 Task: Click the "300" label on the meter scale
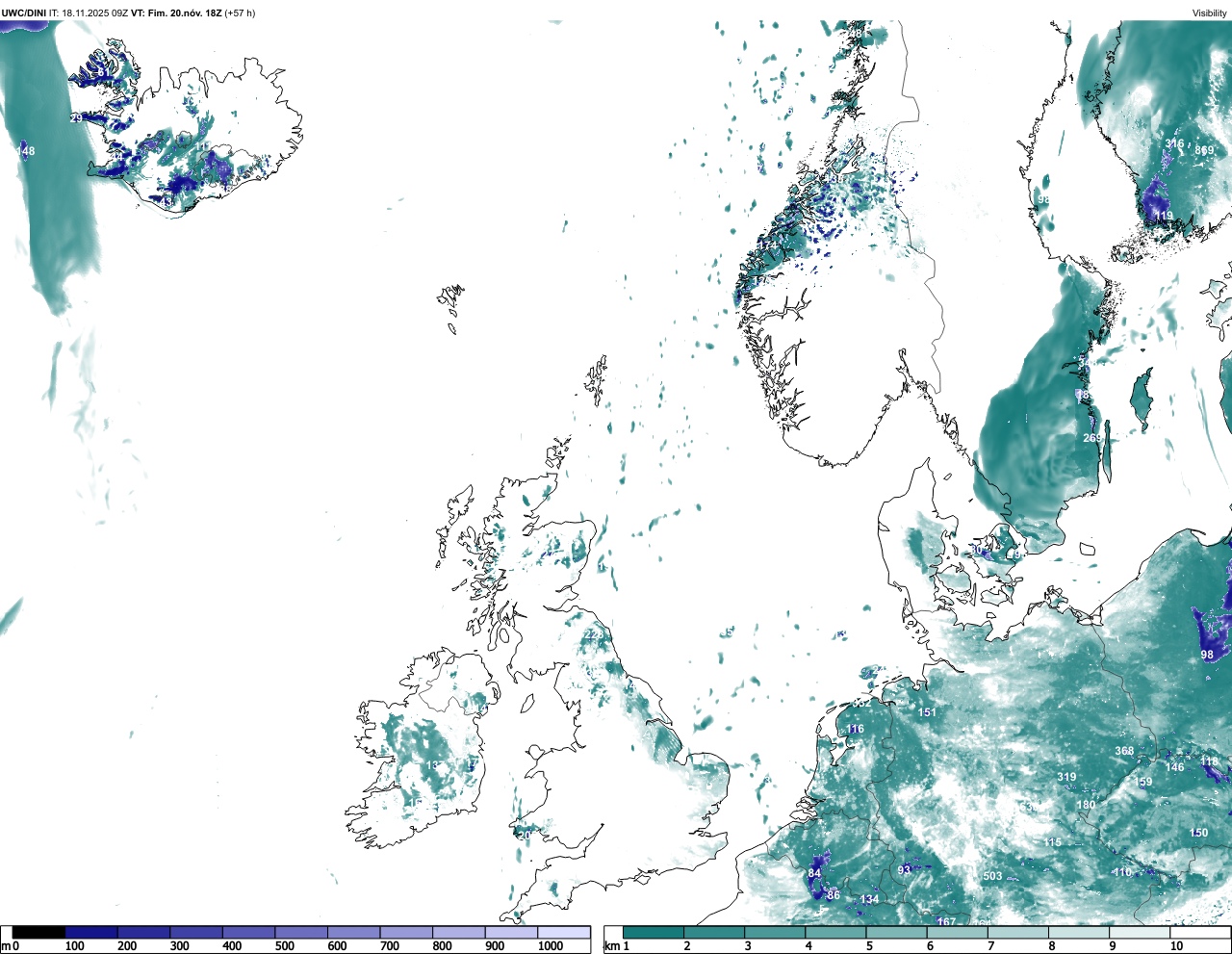179,946
